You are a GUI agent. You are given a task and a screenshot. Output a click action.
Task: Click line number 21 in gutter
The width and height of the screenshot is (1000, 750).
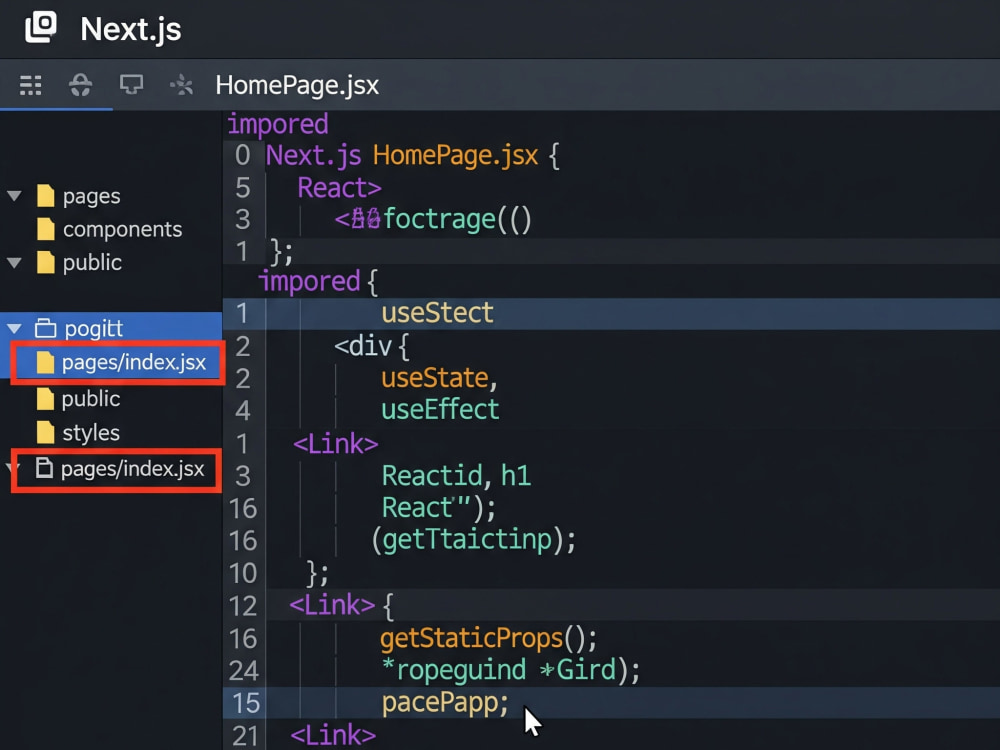click(x=245, y=736)
